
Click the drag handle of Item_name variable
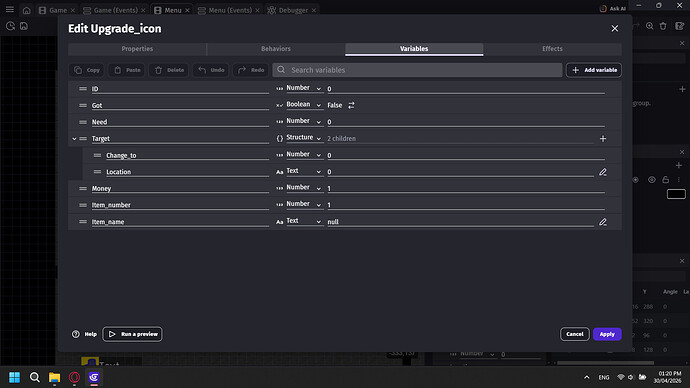pos(83,222)
